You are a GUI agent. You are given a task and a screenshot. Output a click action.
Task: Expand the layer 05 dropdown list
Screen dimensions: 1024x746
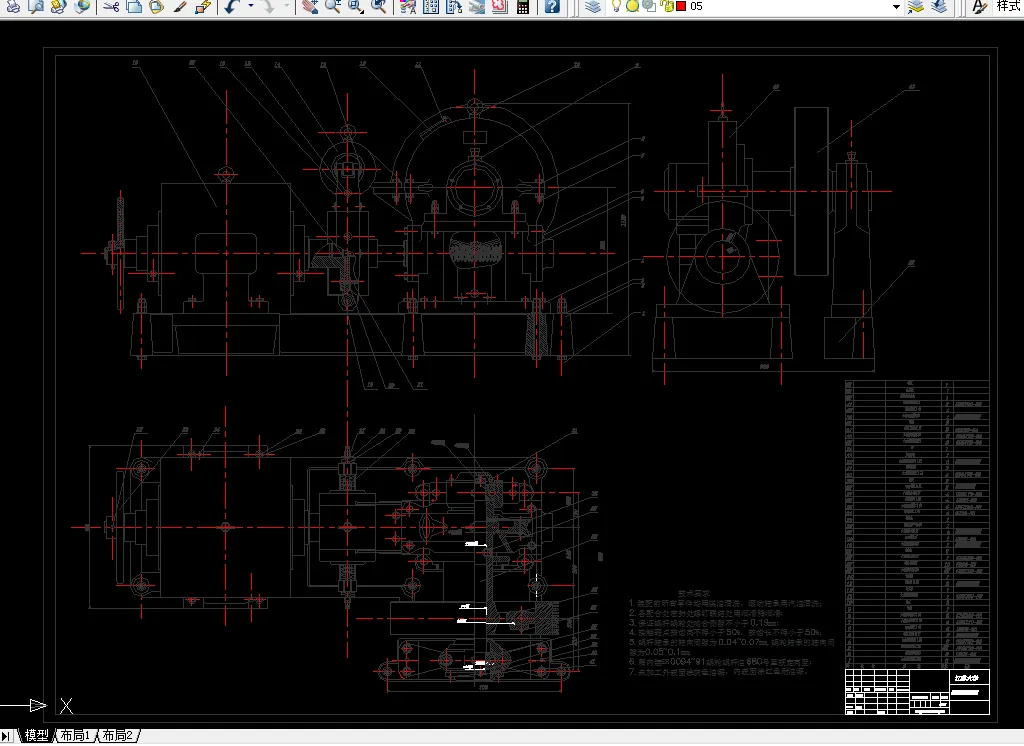tap(896, 7)
